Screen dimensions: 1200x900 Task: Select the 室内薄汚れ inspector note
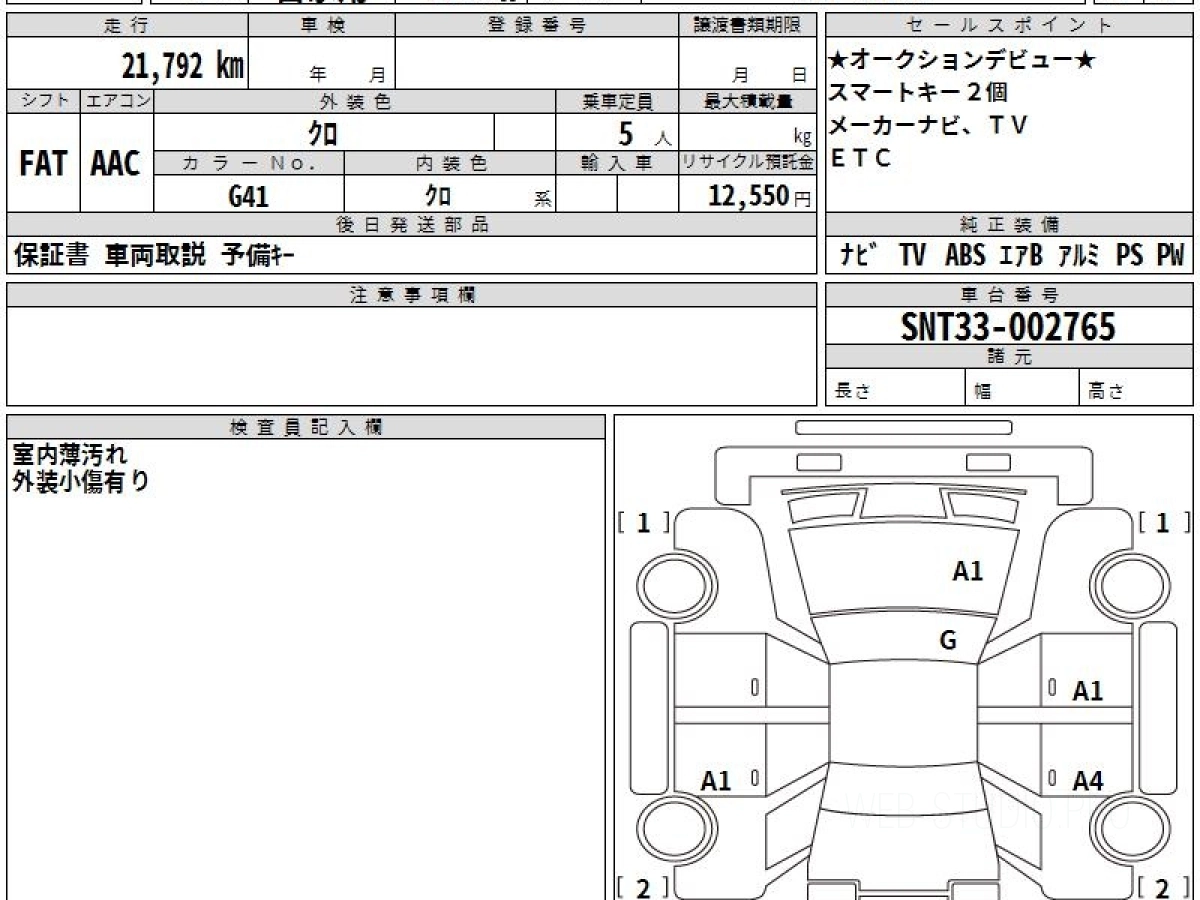pos(70,455)
